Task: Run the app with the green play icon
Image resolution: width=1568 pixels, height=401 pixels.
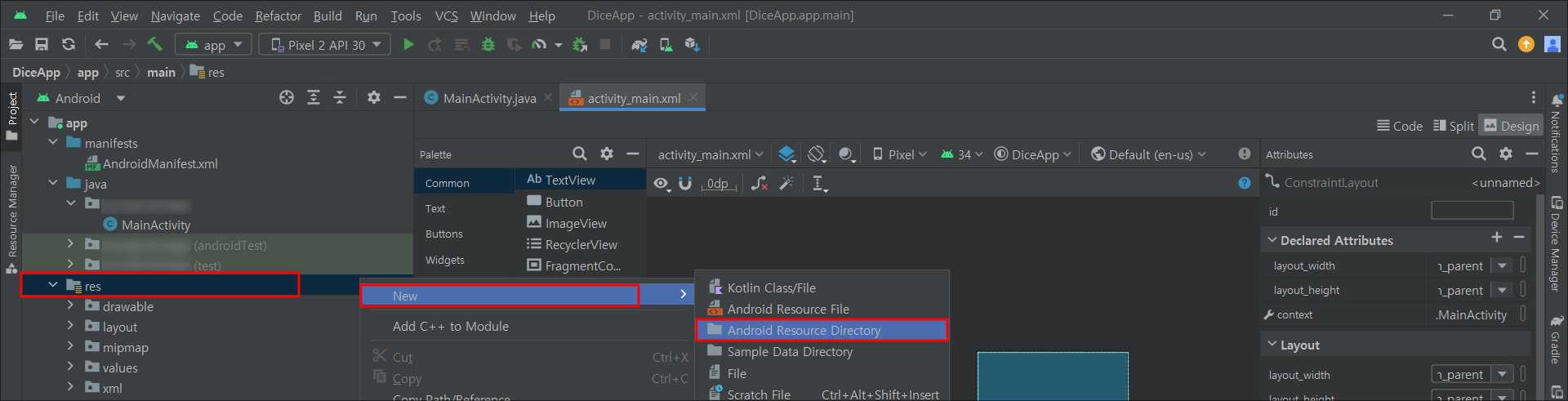Action: click(408, 44)
